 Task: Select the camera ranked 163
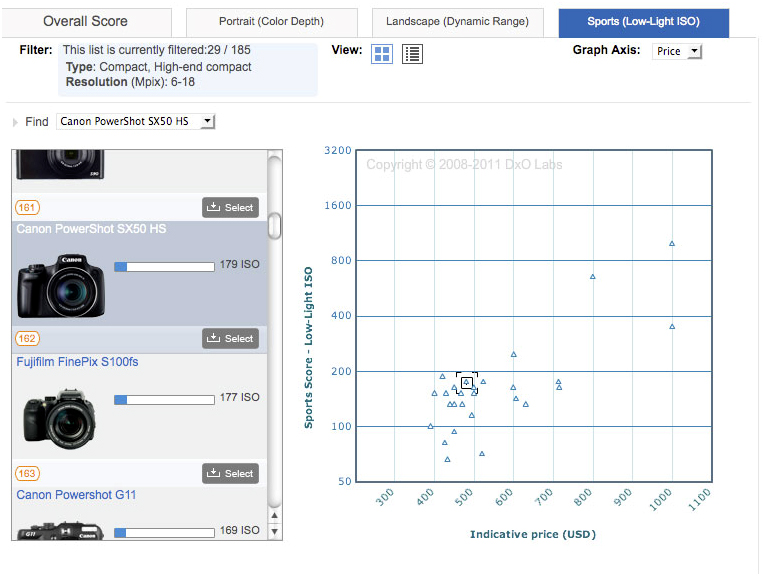coord(230,473)
